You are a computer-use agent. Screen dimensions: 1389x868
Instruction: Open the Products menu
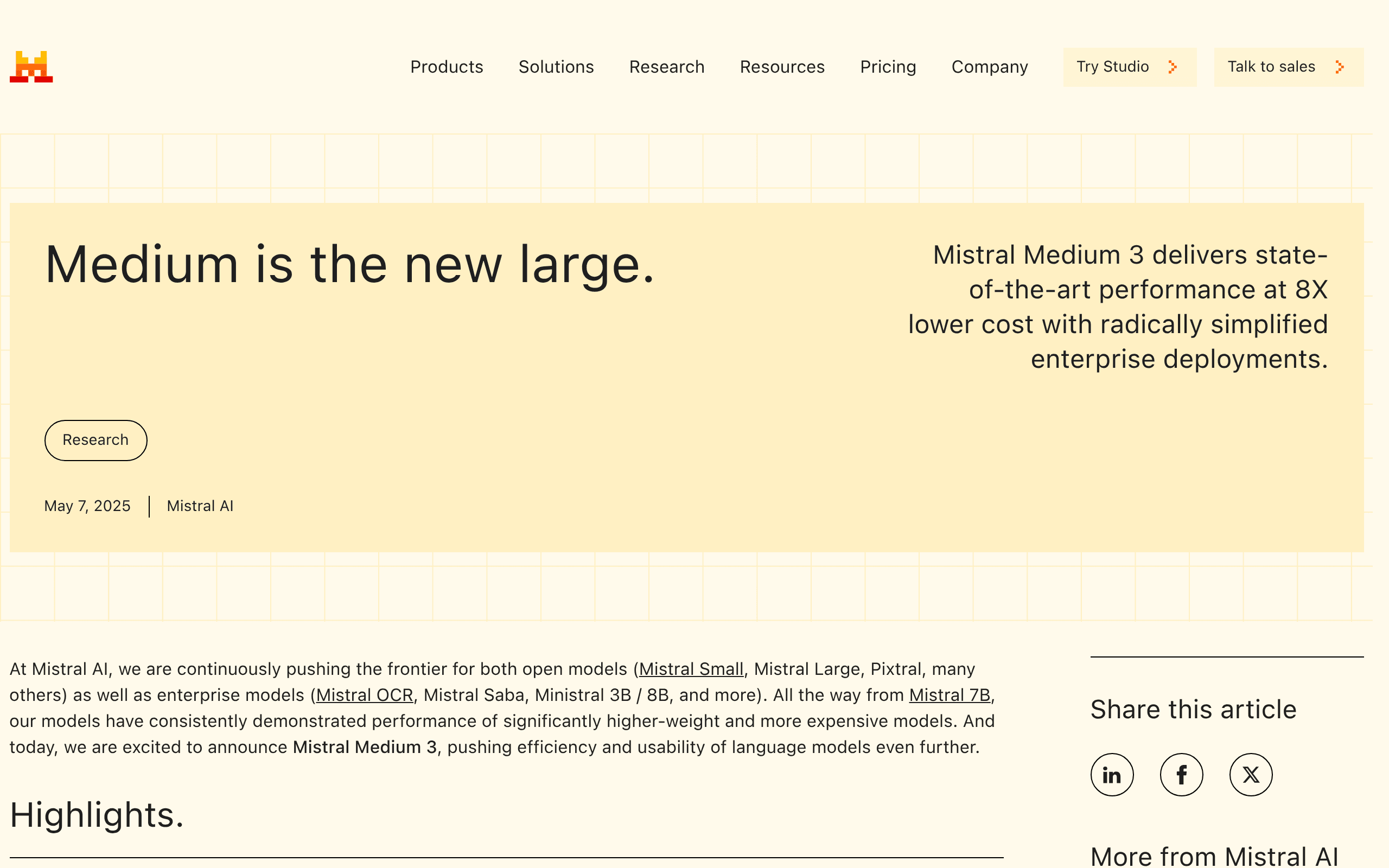point(447,67)
